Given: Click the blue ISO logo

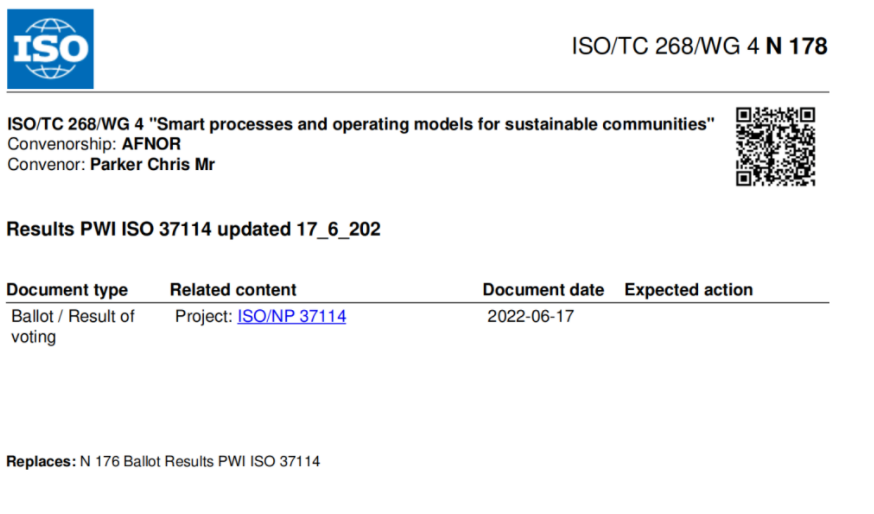Looking at the screenshot, I should (x=50, y=48).
